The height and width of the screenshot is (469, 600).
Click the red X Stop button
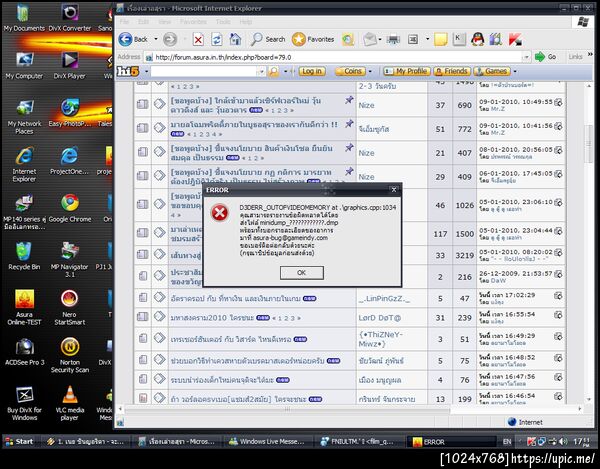pos(198,39)
